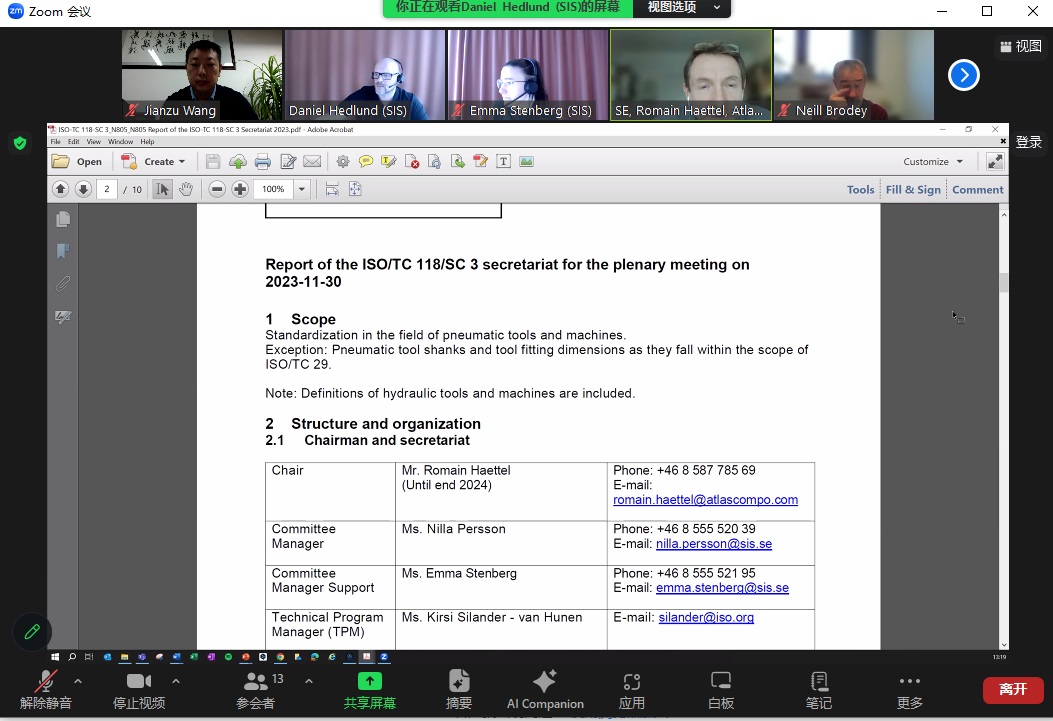The height and width of the screenshot is (721, 1053).
Task: Toggle the 参会者 participants panel
Action: coord(258,689)
